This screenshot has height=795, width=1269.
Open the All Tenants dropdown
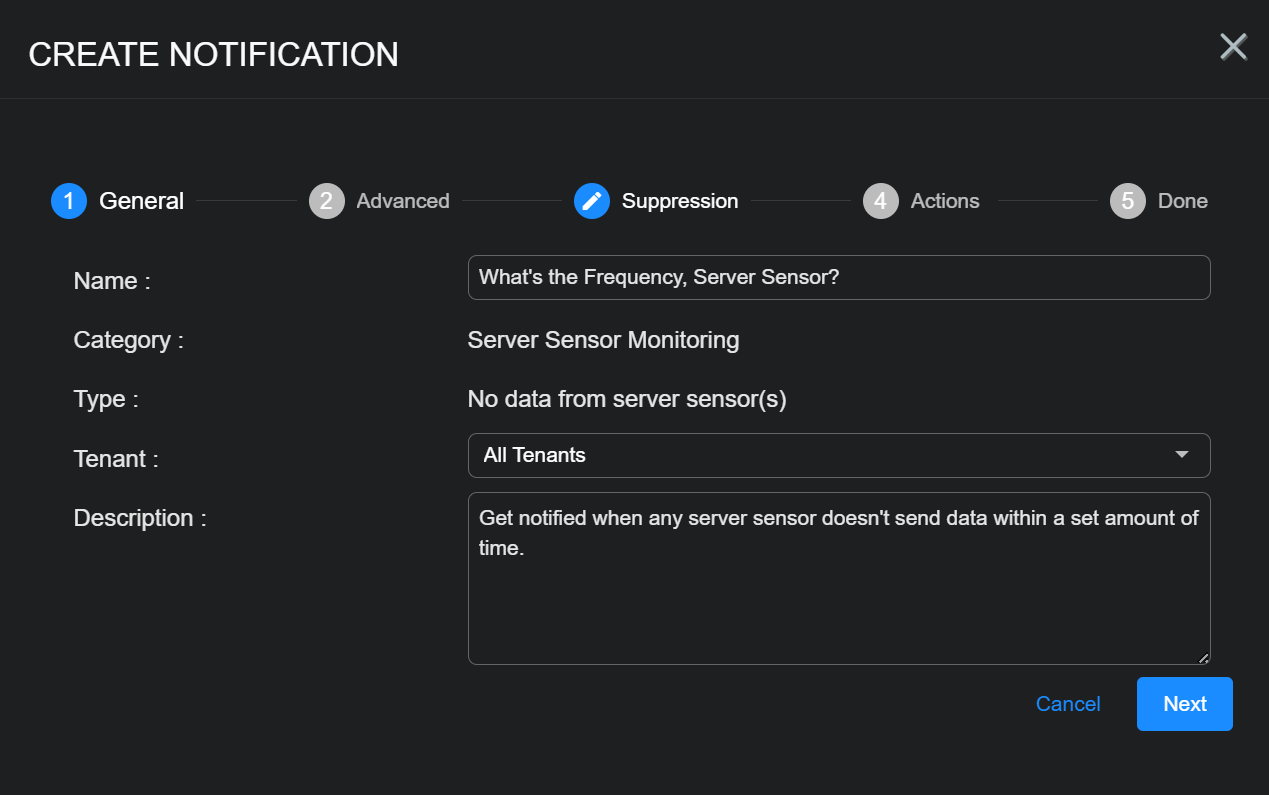point(820,456)
